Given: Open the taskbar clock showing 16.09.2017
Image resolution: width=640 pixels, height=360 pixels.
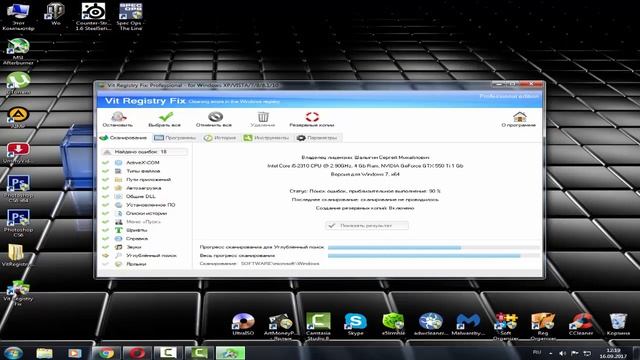Looking at the screenshot, I should tap(613, 353).
